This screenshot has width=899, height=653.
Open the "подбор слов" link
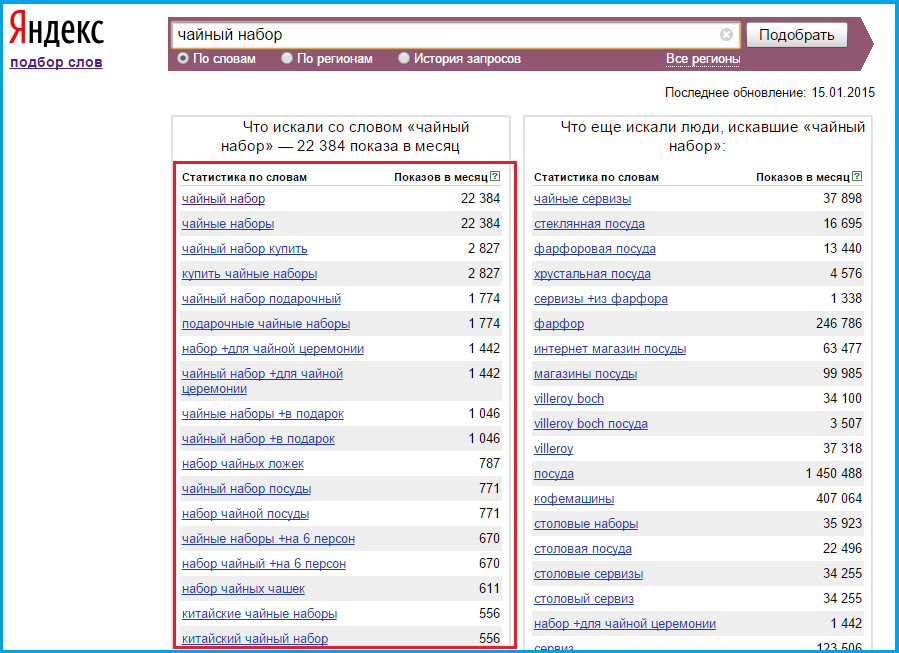[x=56, y=62]
